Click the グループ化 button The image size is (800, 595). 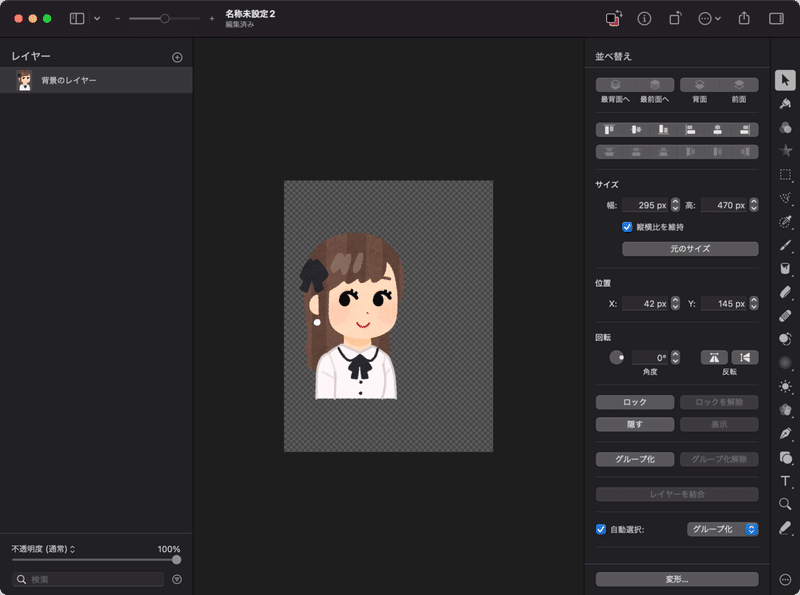(x=635, y=459)
